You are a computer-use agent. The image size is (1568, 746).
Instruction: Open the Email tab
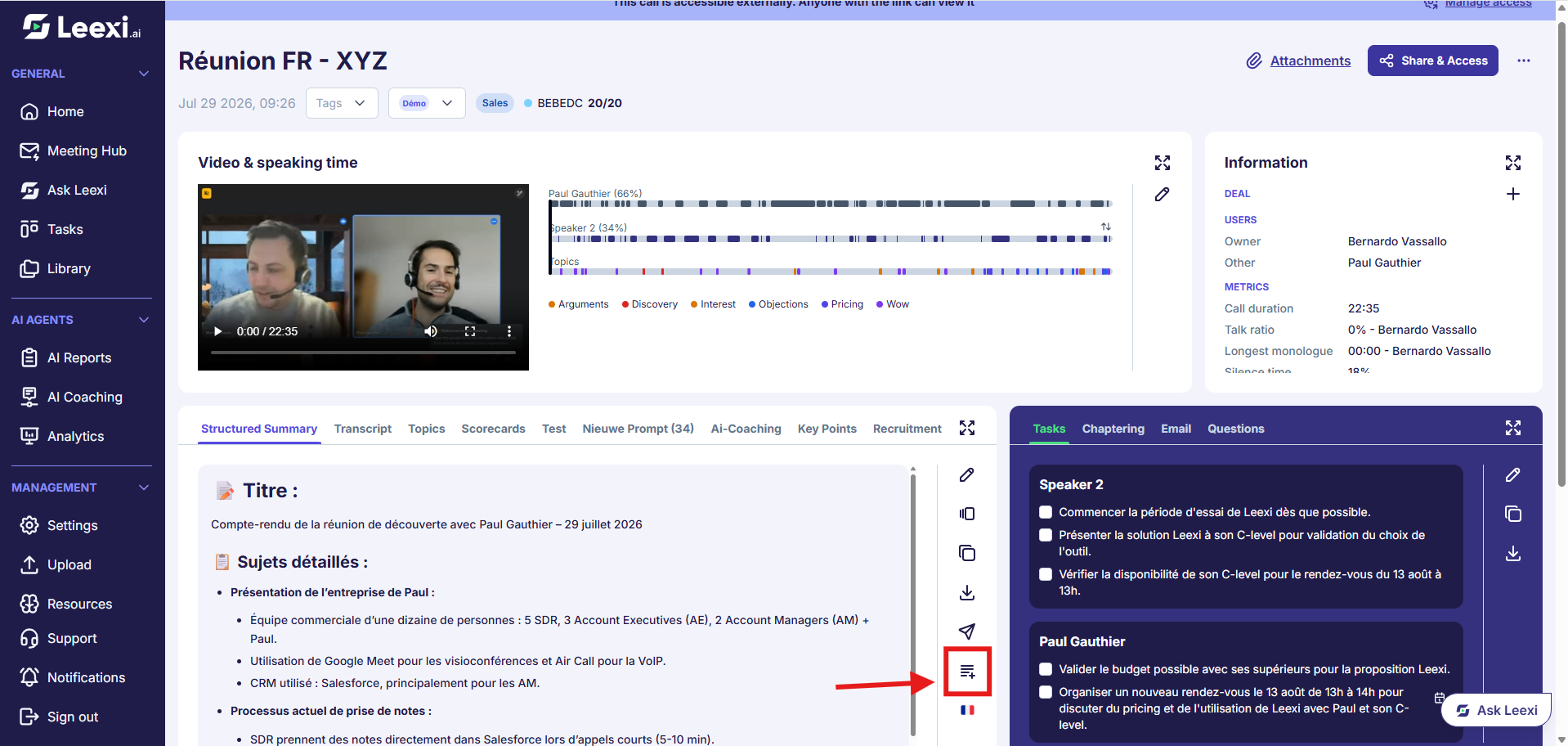[1176, 429]
